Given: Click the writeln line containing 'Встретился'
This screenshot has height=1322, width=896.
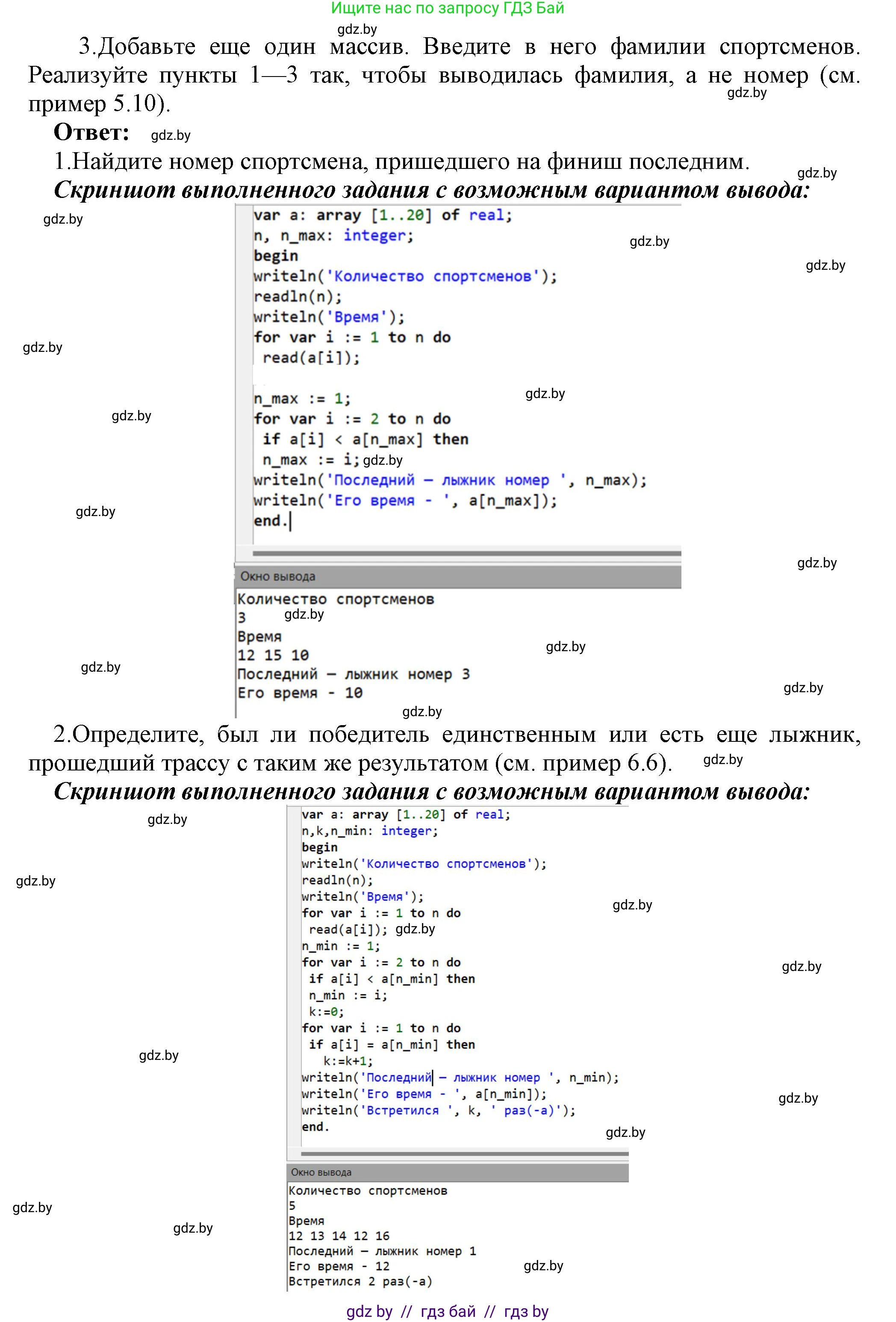Looking at the screenshot, I should 439,1110.
